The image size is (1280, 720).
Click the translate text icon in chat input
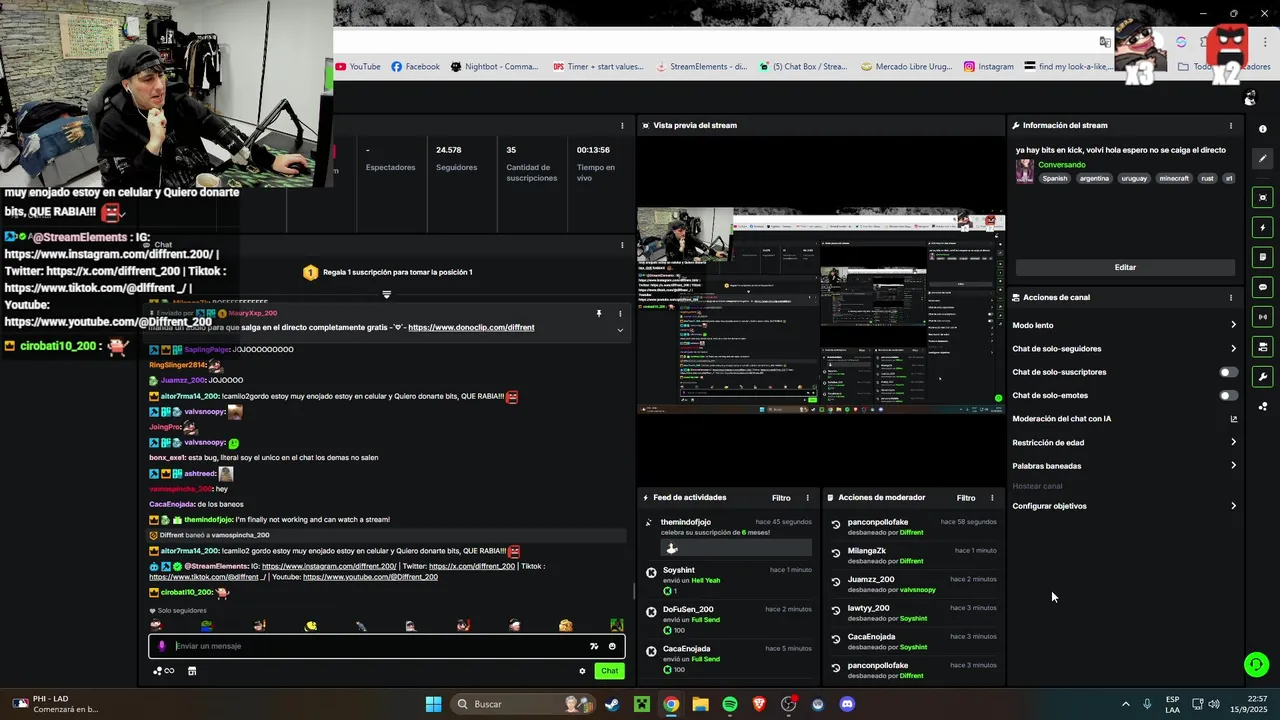pyautogui.click(x=594, y=646)
